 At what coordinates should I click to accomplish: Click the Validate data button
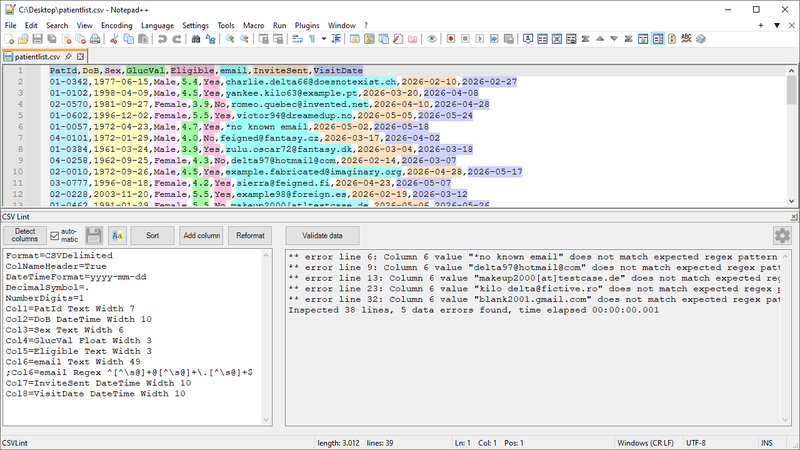tap(322, 236)
